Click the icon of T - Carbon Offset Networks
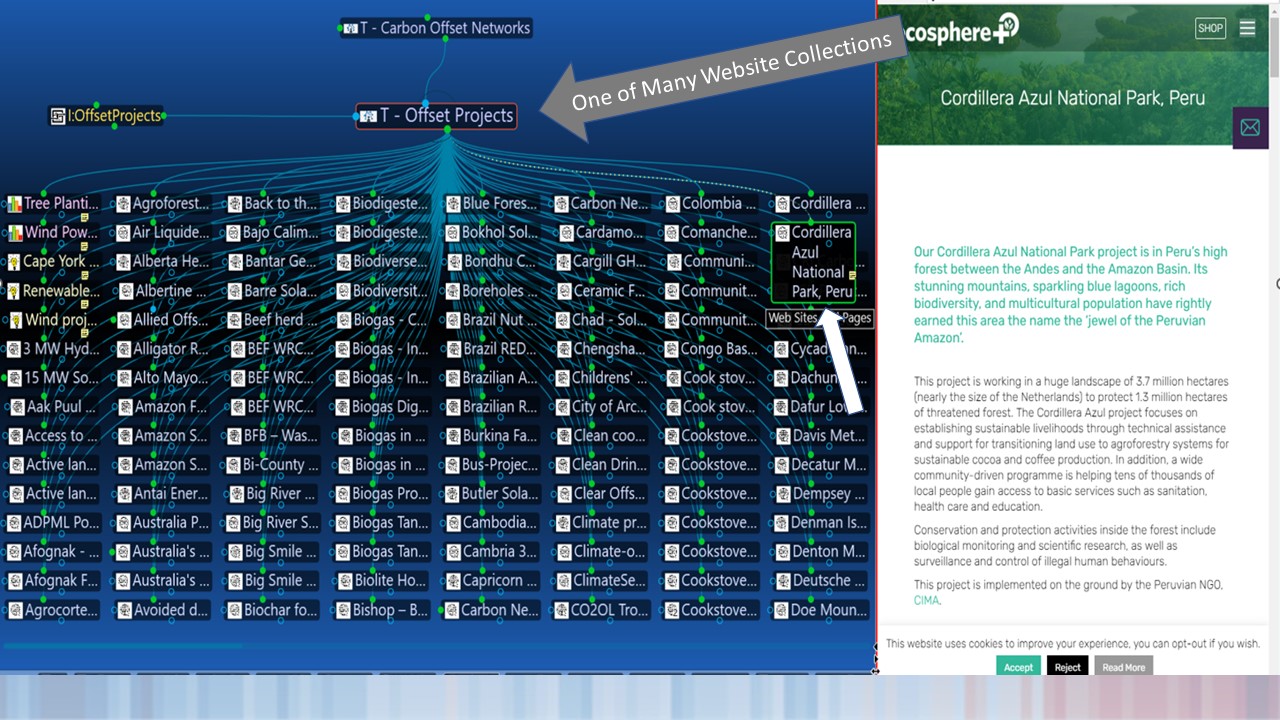Image resolution: width=1280 pixels, height=720 pixels. pos(350,28)
